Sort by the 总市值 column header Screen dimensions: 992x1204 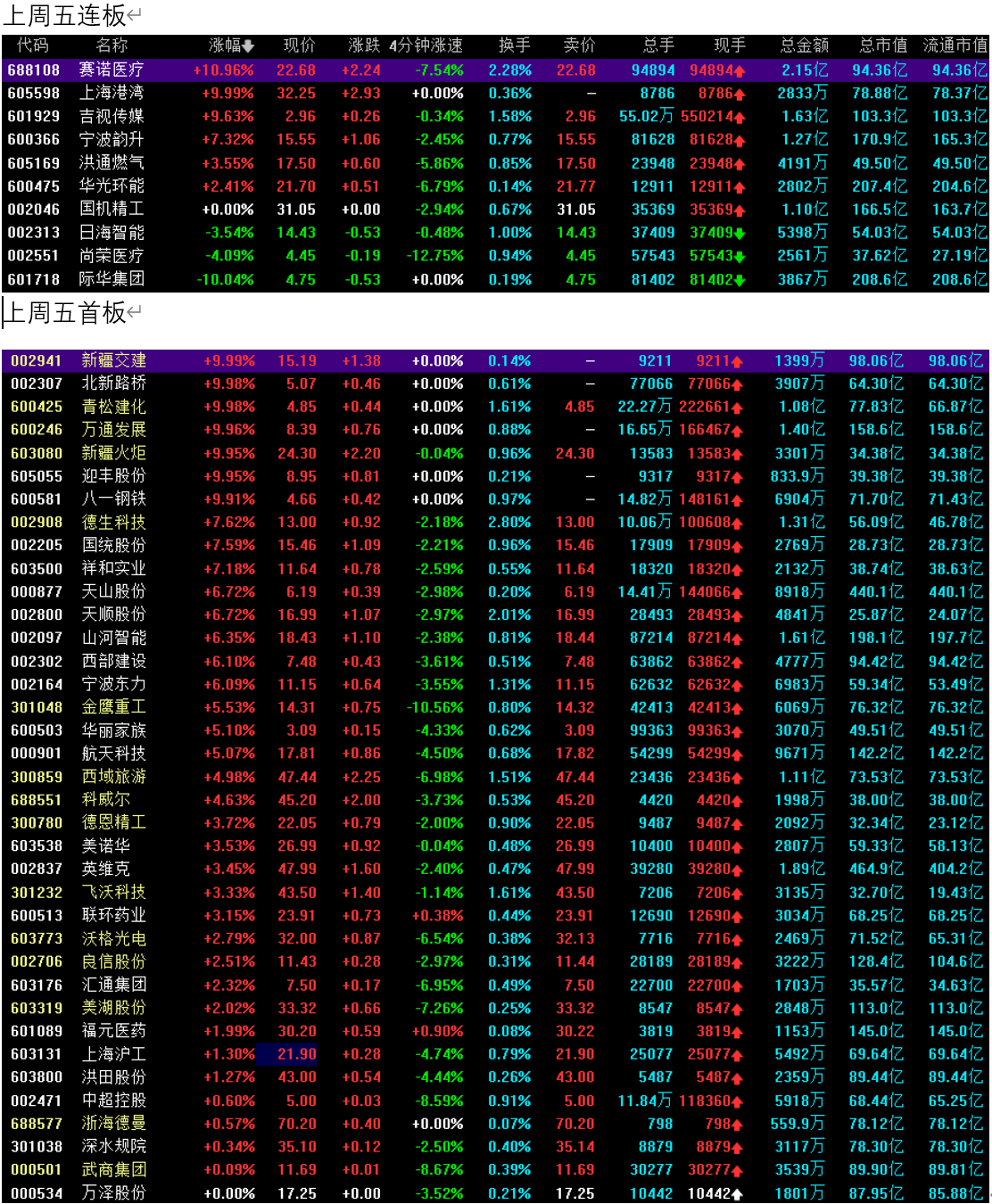883,45
